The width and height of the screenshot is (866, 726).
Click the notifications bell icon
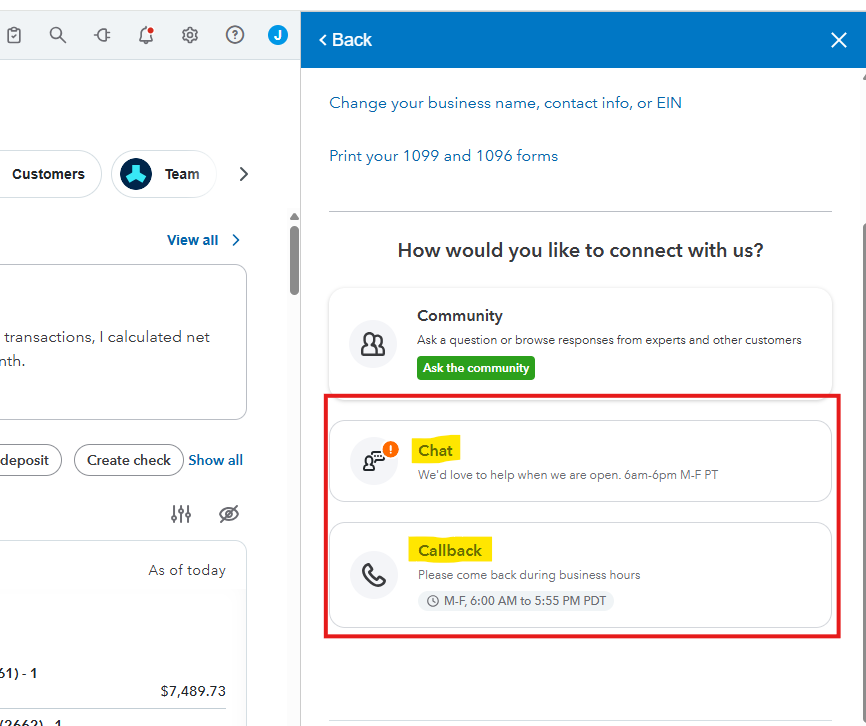[x=146, y=36]
